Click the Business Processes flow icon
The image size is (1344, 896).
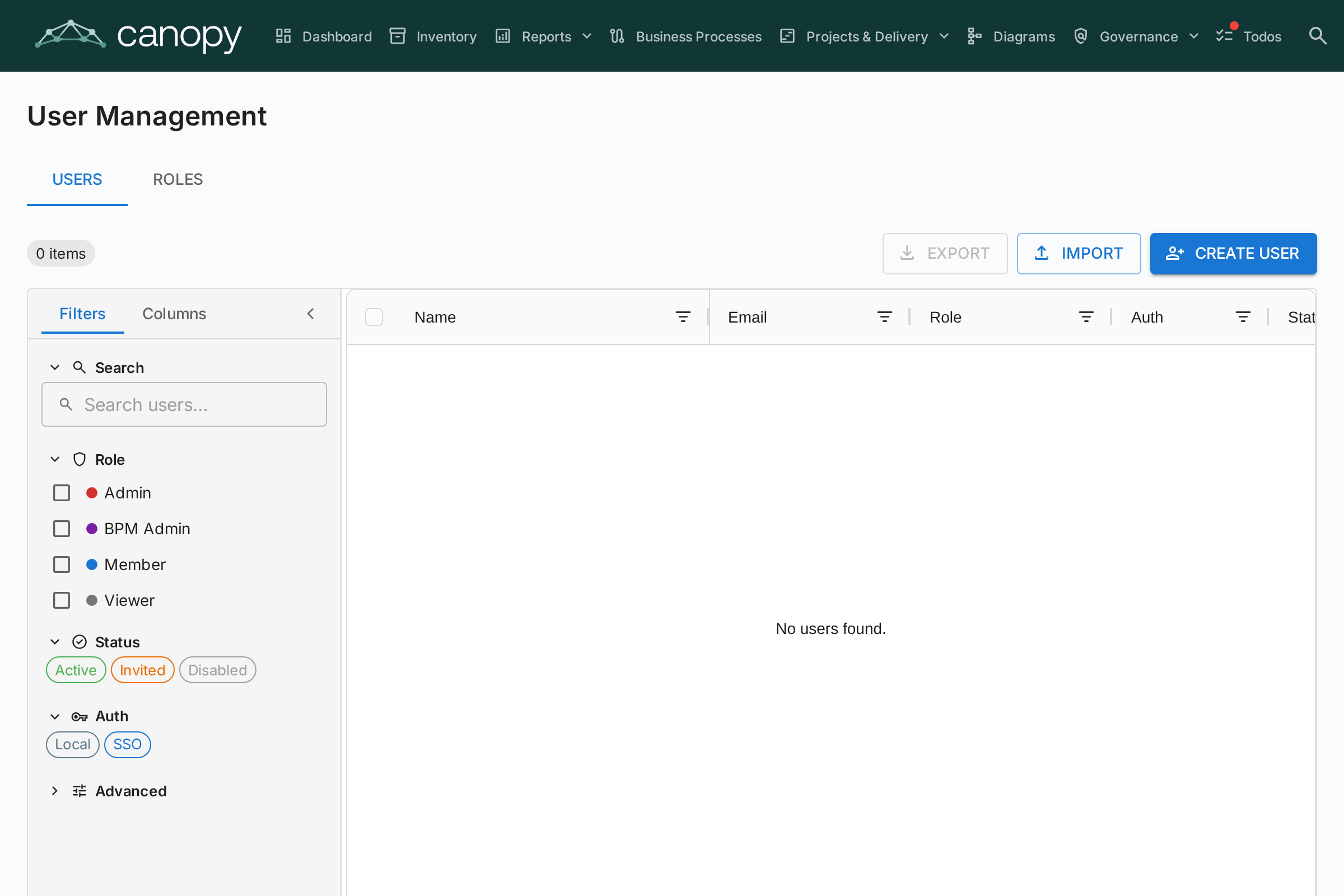pos(617,36)
